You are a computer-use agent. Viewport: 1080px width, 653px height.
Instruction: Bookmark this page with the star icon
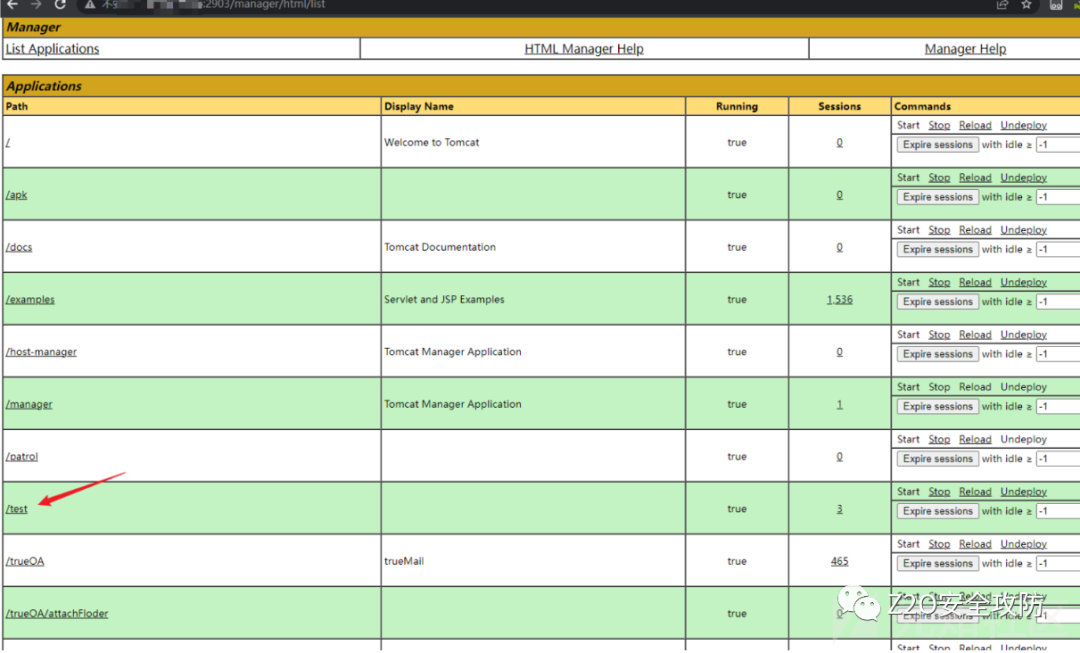(1027, 4)
